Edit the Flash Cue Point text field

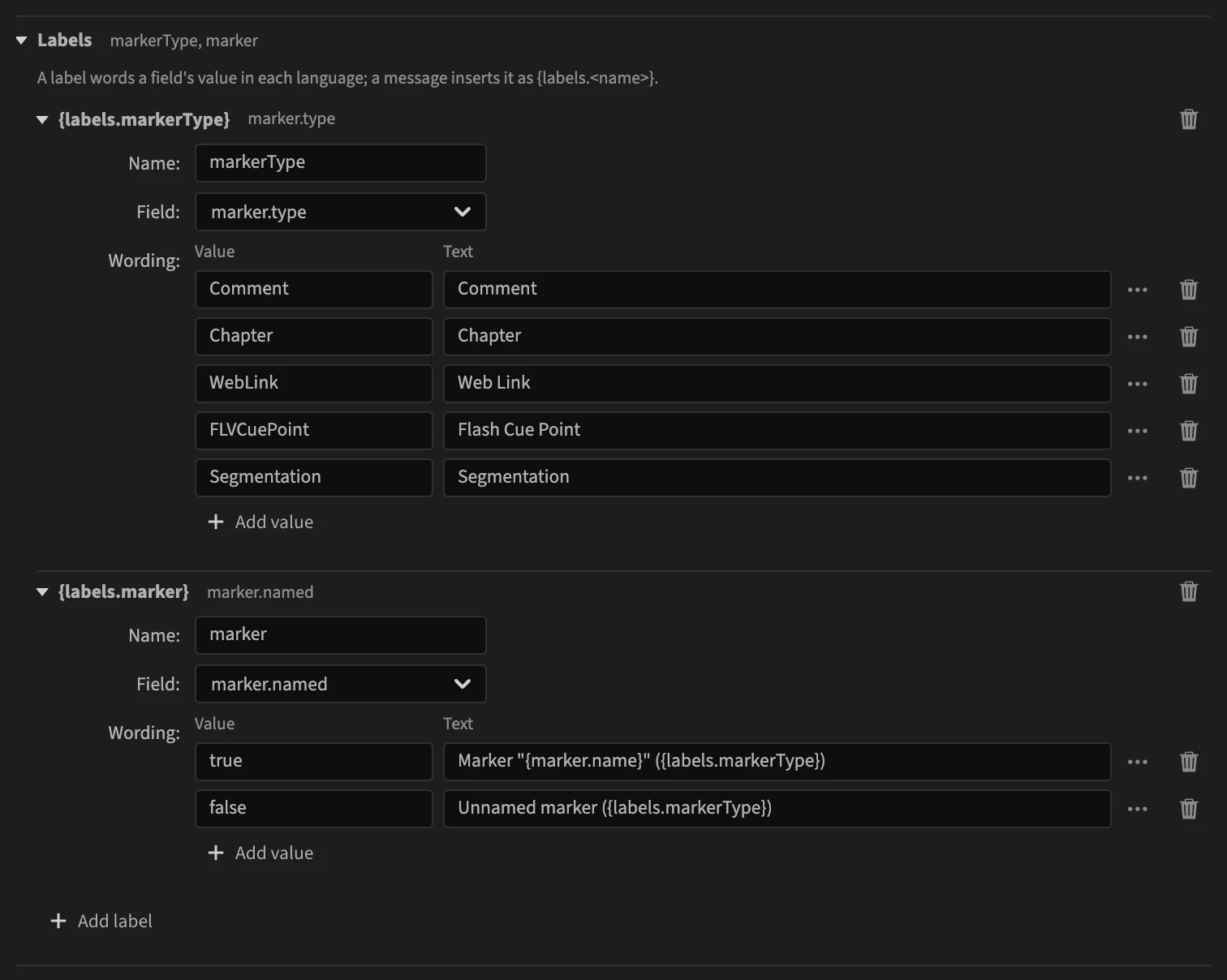tap(777, 431)
